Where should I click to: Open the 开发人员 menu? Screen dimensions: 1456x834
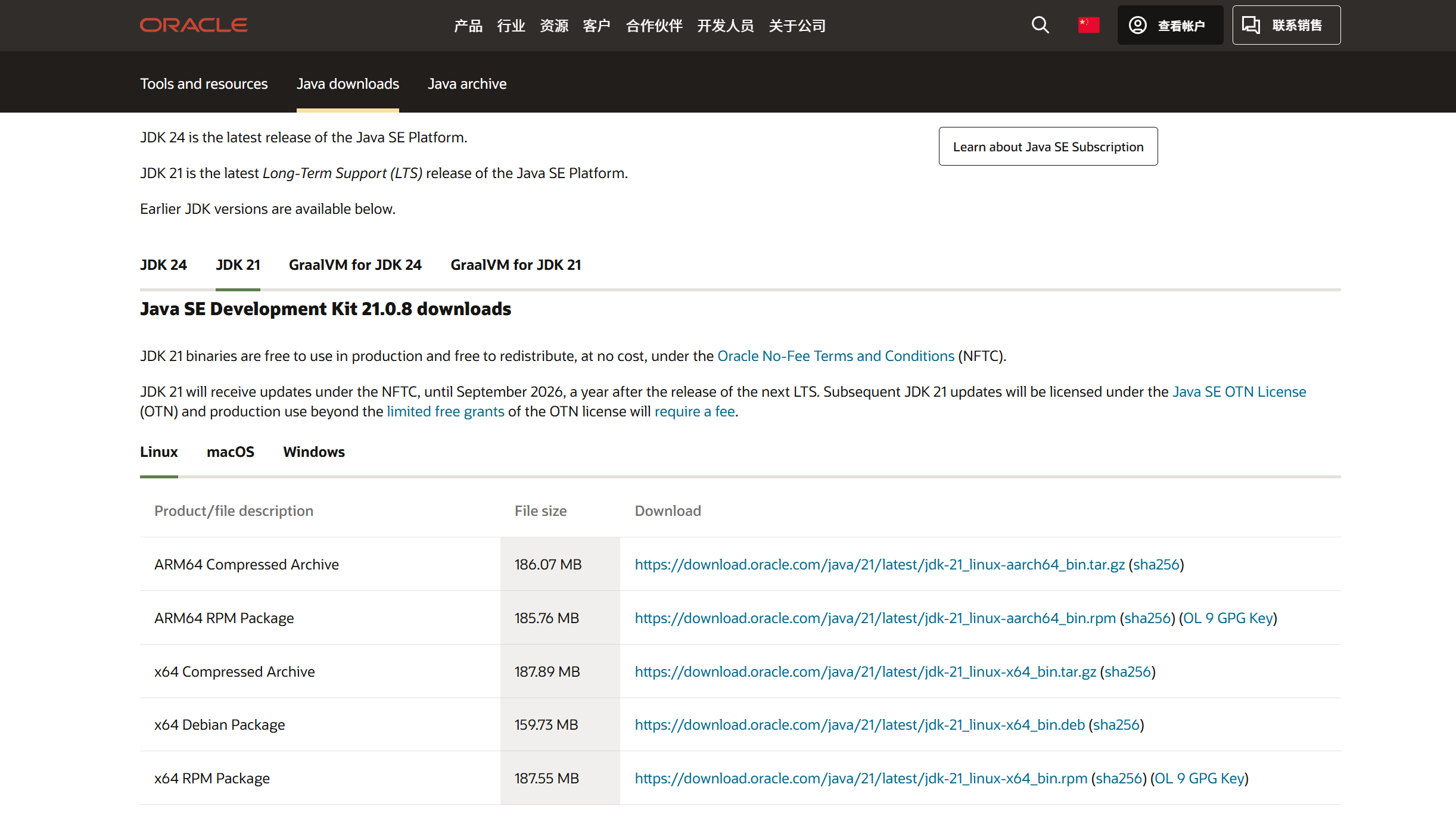click(725, 26)
